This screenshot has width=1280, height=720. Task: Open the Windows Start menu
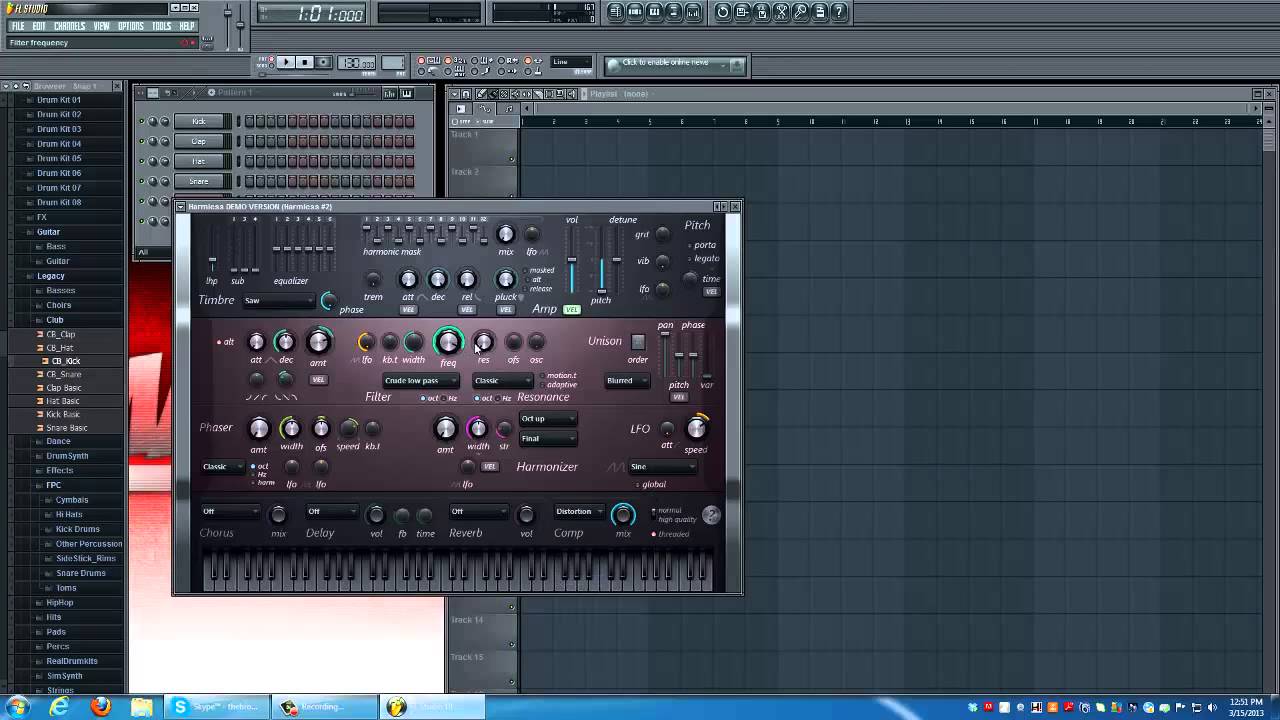click(17, 707)
